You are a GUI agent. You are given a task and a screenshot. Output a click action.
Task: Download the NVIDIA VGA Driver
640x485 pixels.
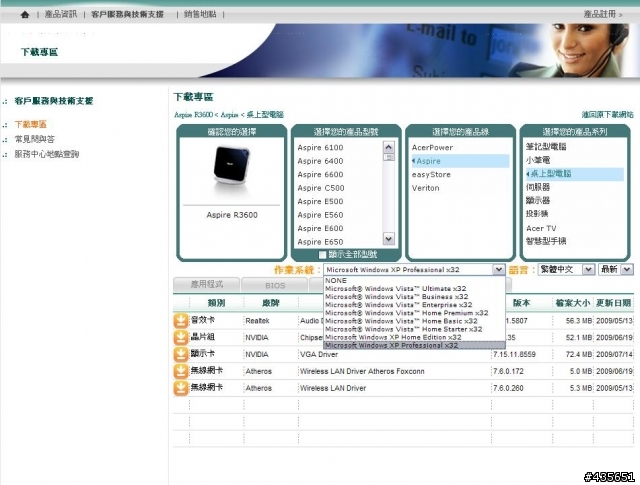click(x=180, y=354)
